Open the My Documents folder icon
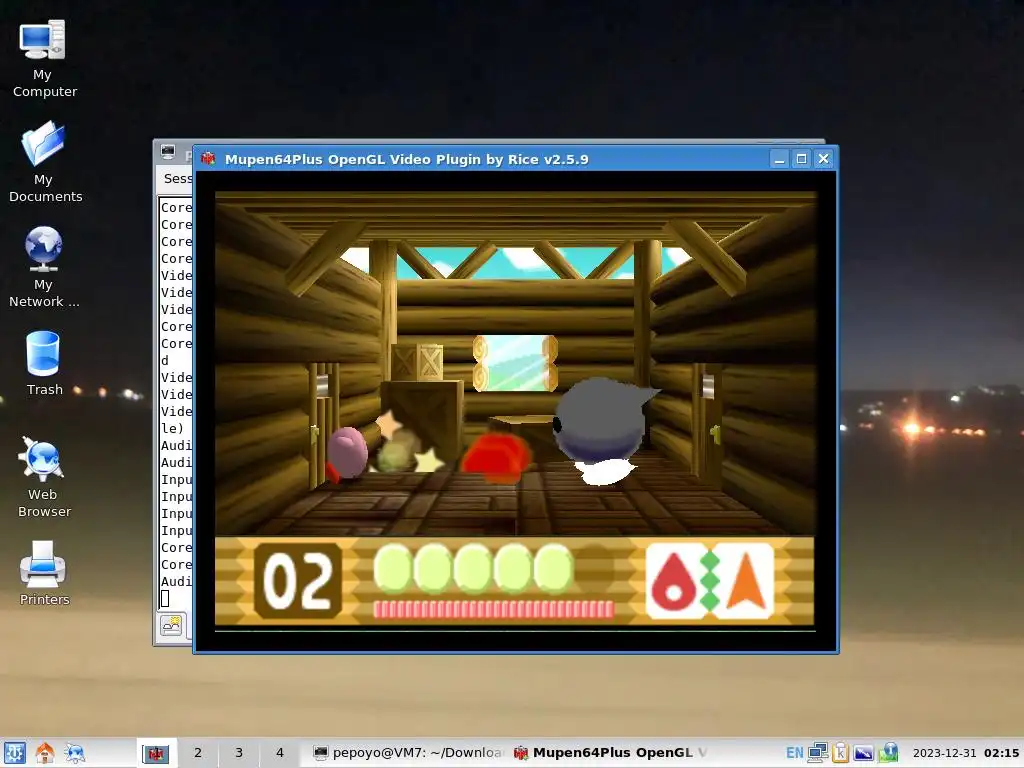This screenshot has height=768, width=1024. [x=43, y=161]
